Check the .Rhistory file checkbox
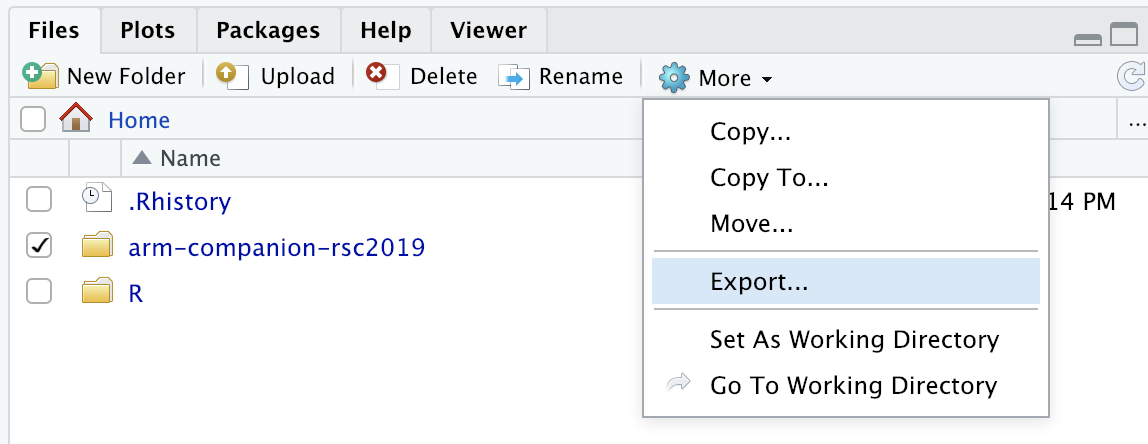This screenshot has width=1148, height=444. tap(39, 199)
